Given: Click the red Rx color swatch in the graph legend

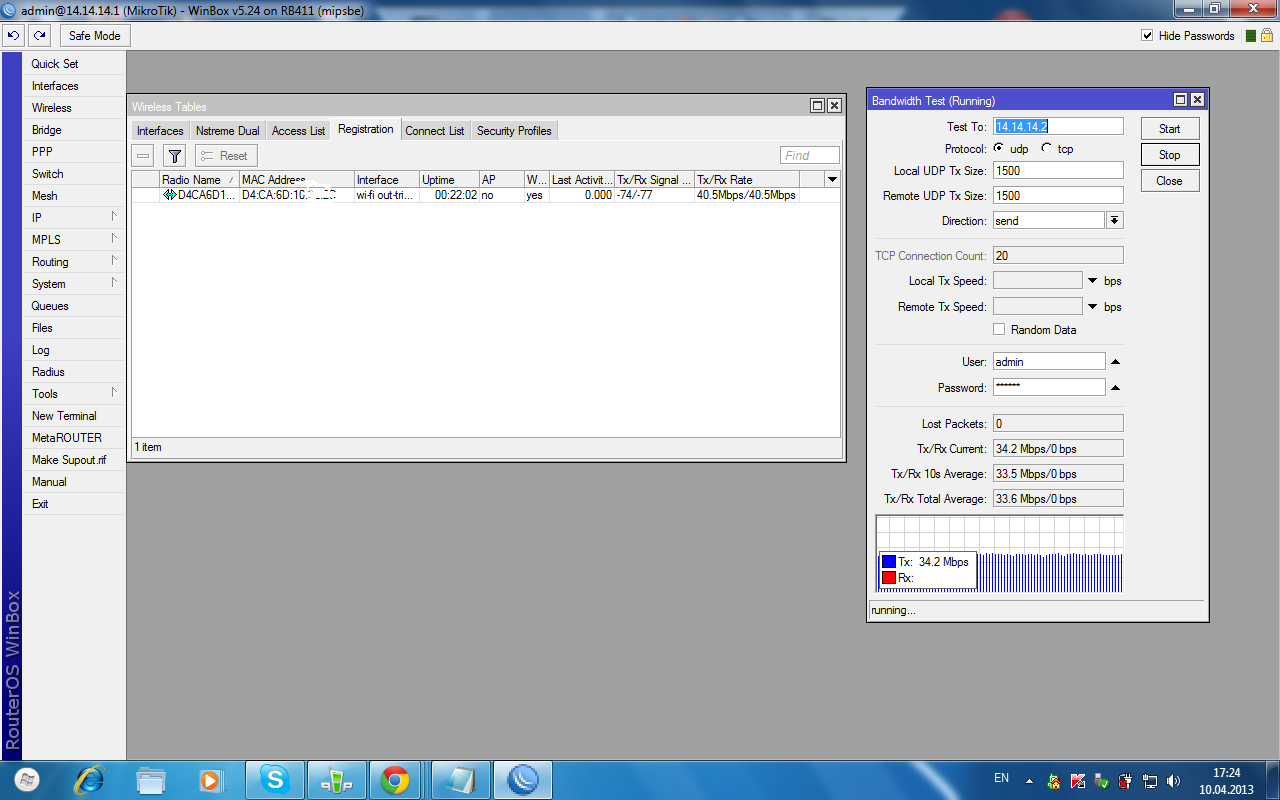Looking at the screenshot, I should pos(889,578).
